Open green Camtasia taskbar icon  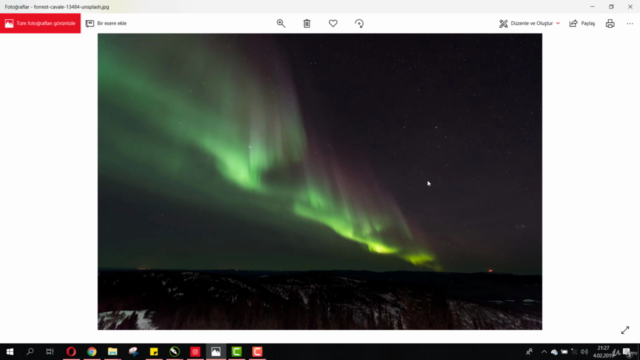coord(237,351)
